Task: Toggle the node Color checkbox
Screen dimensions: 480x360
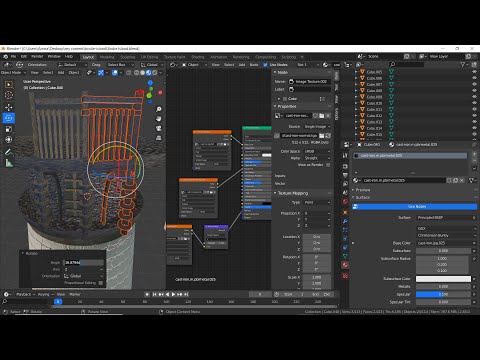Action: click(285, 99)
